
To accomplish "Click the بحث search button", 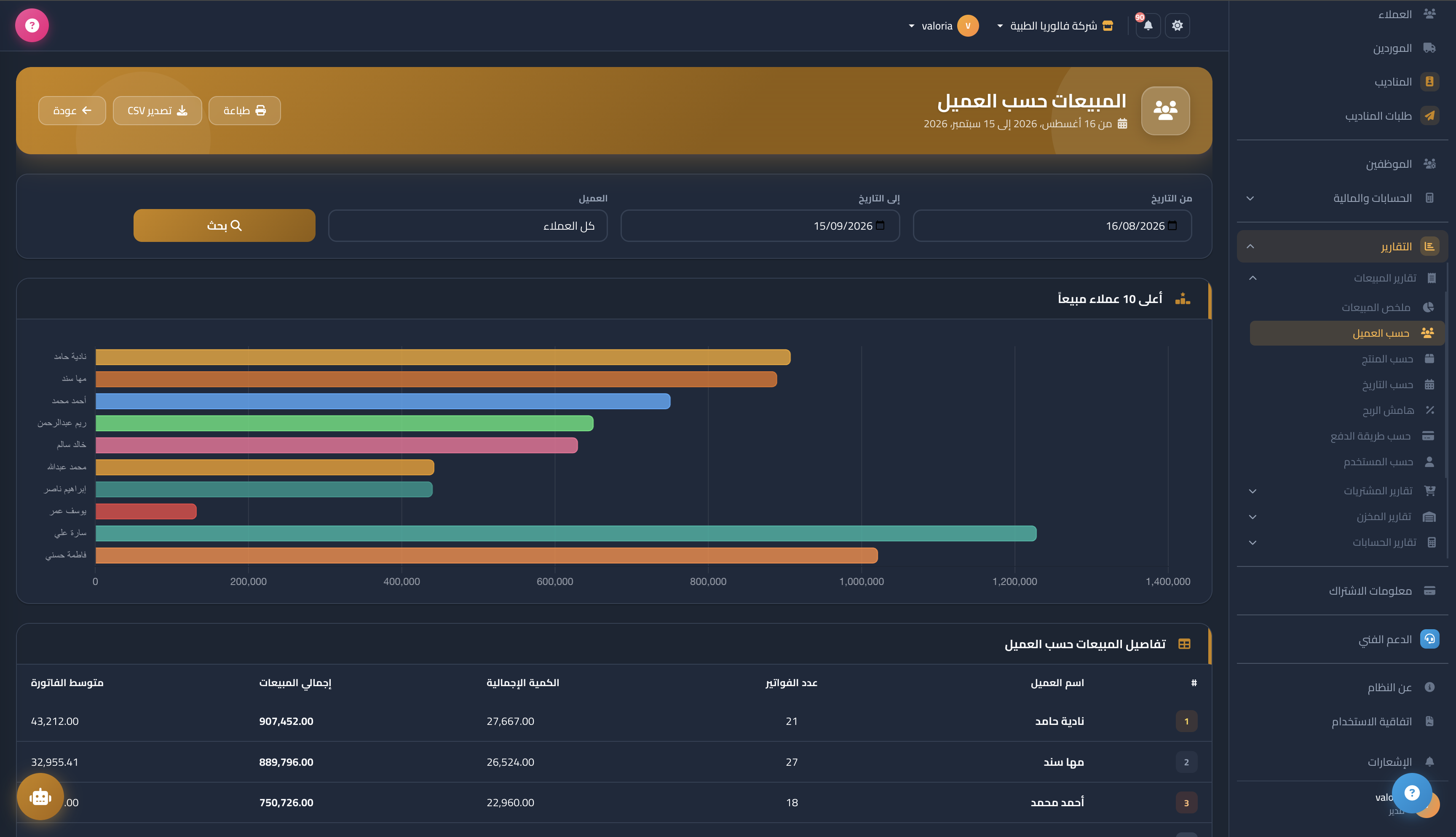I will [224, 225].
